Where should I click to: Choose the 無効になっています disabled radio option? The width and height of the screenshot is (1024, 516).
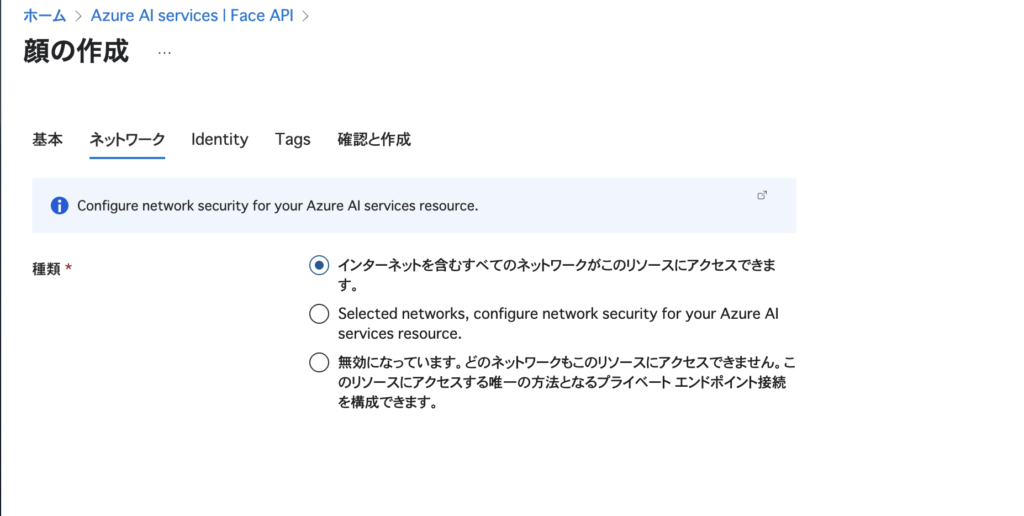click(319, 362)
